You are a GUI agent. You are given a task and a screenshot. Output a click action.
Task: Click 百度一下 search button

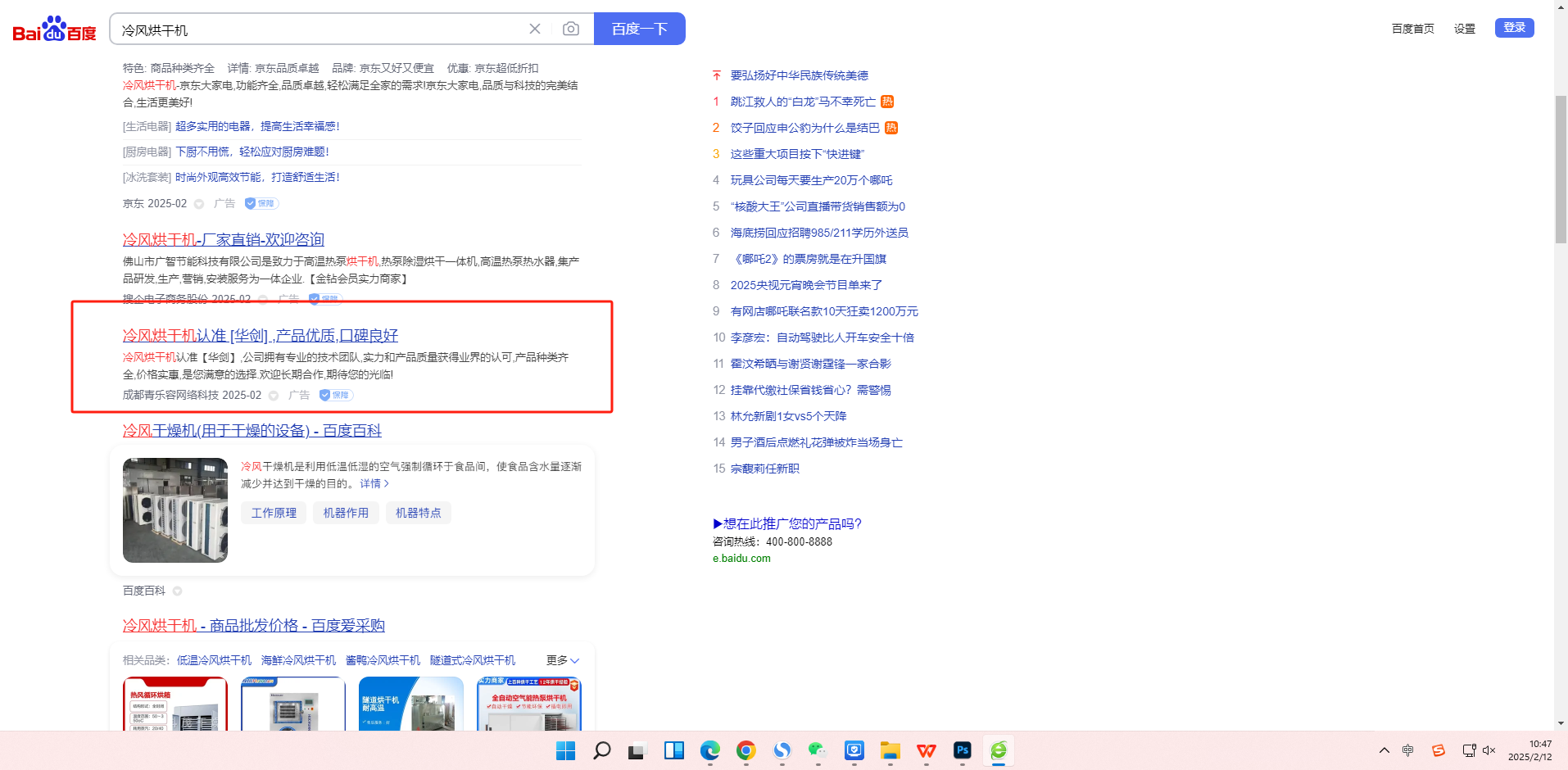pos(640,29)
